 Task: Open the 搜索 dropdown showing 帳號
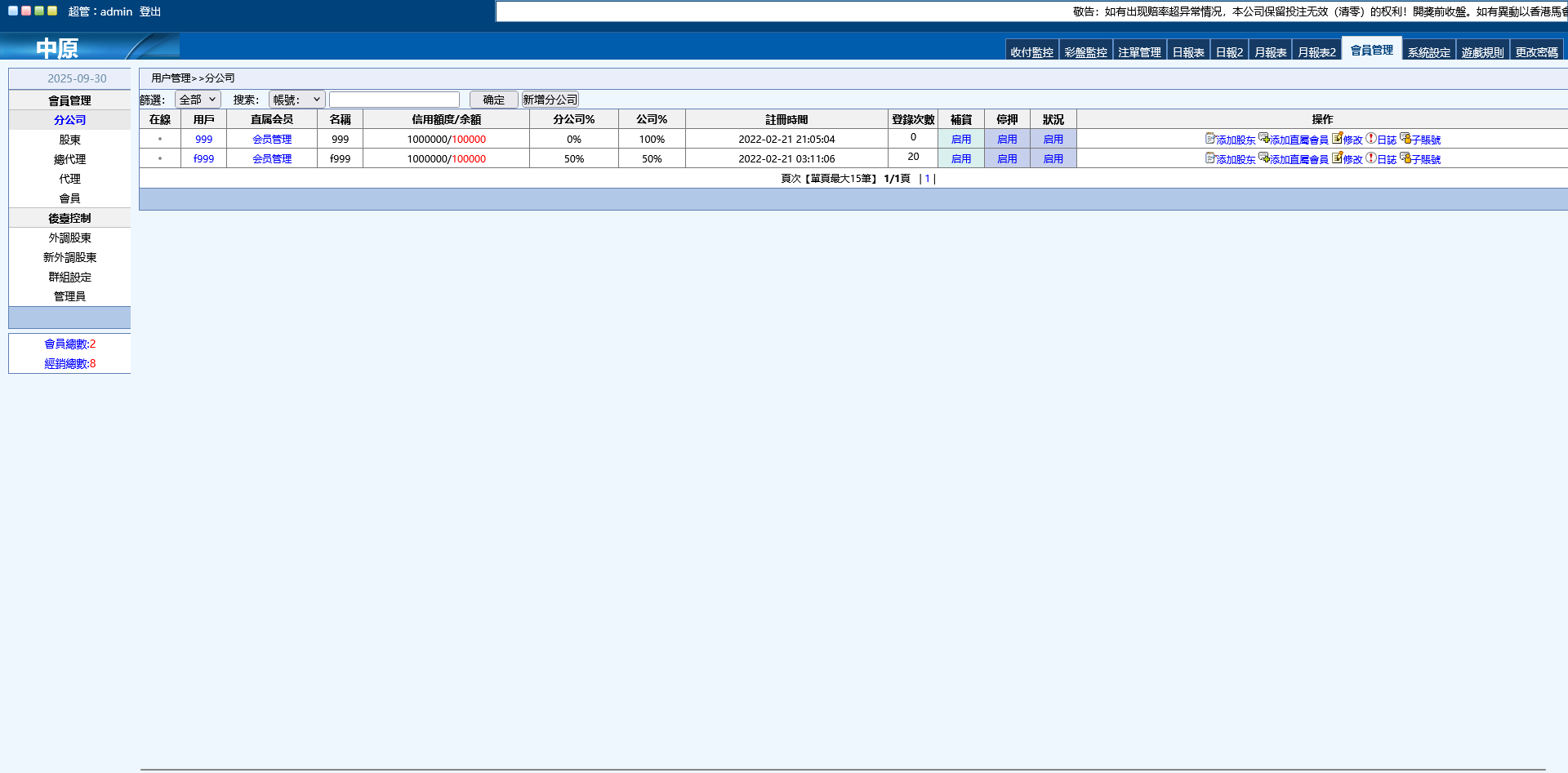click(296, 100)
